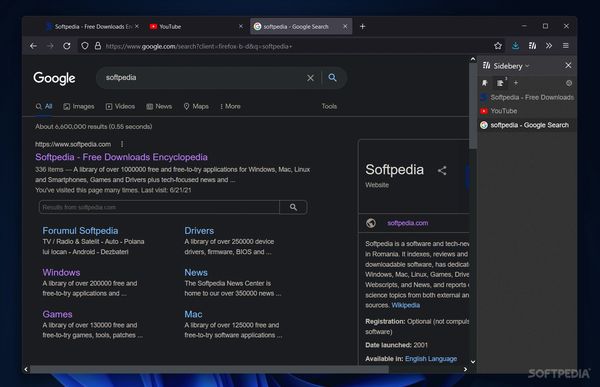Click the Google search magnifier button
This screenshot has width=600, height=387.
(333, 78)
